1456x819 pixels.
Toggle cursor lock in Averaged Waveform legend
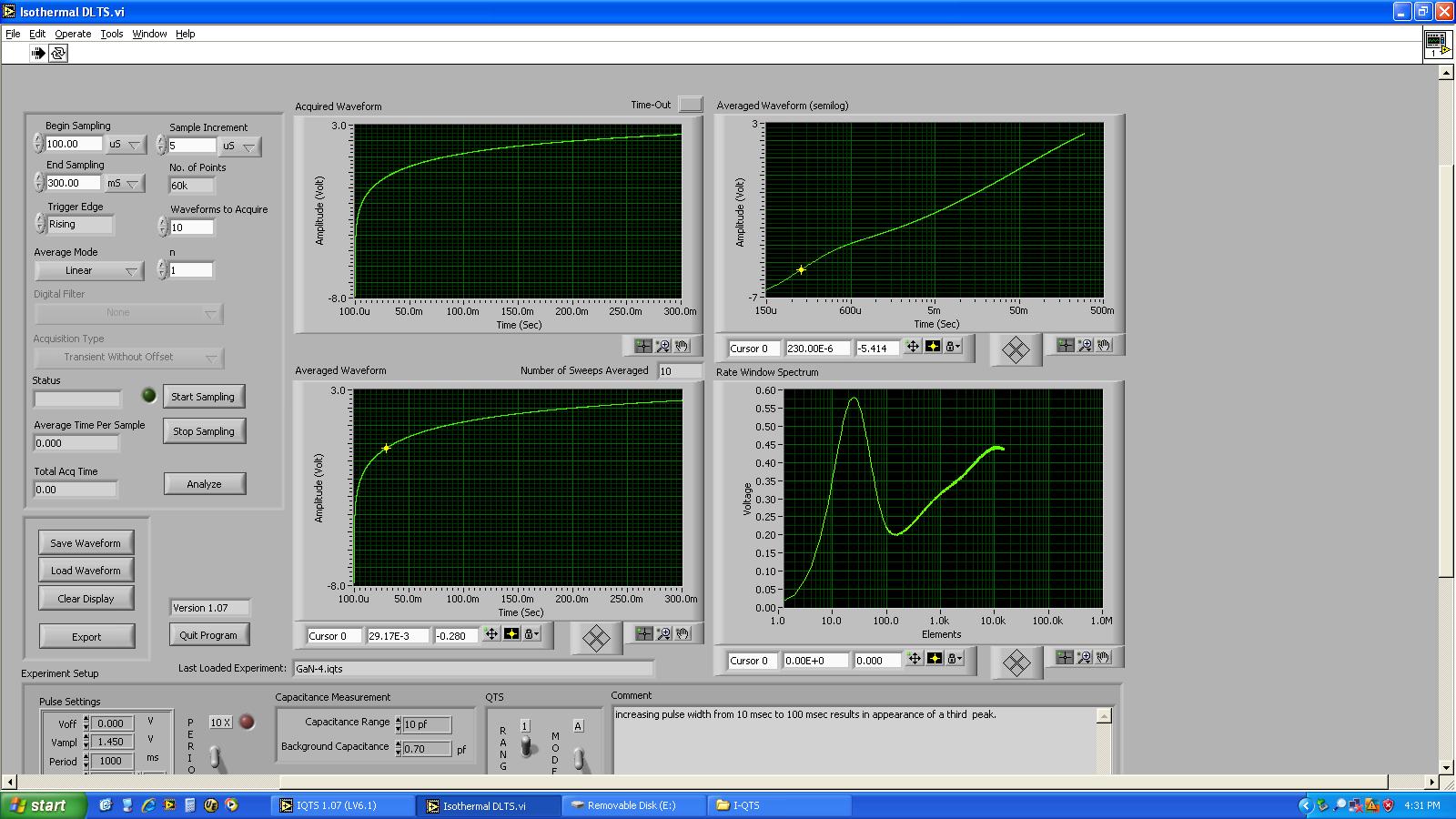(x=531, y=634)
